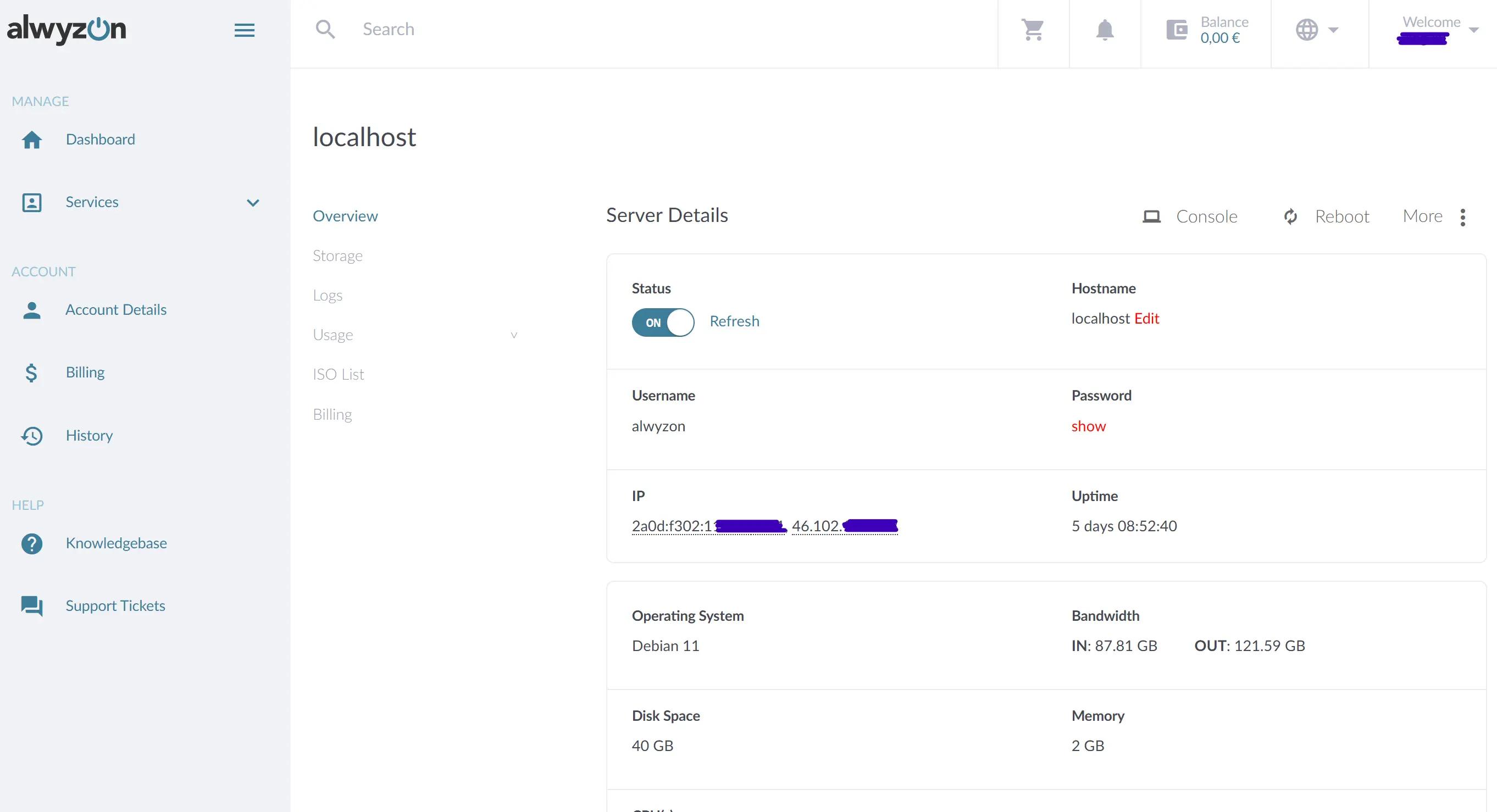Viewport: 1497px width, 812px height.
Task: Click the Dashboard home icon
Action: click(31, 140)
